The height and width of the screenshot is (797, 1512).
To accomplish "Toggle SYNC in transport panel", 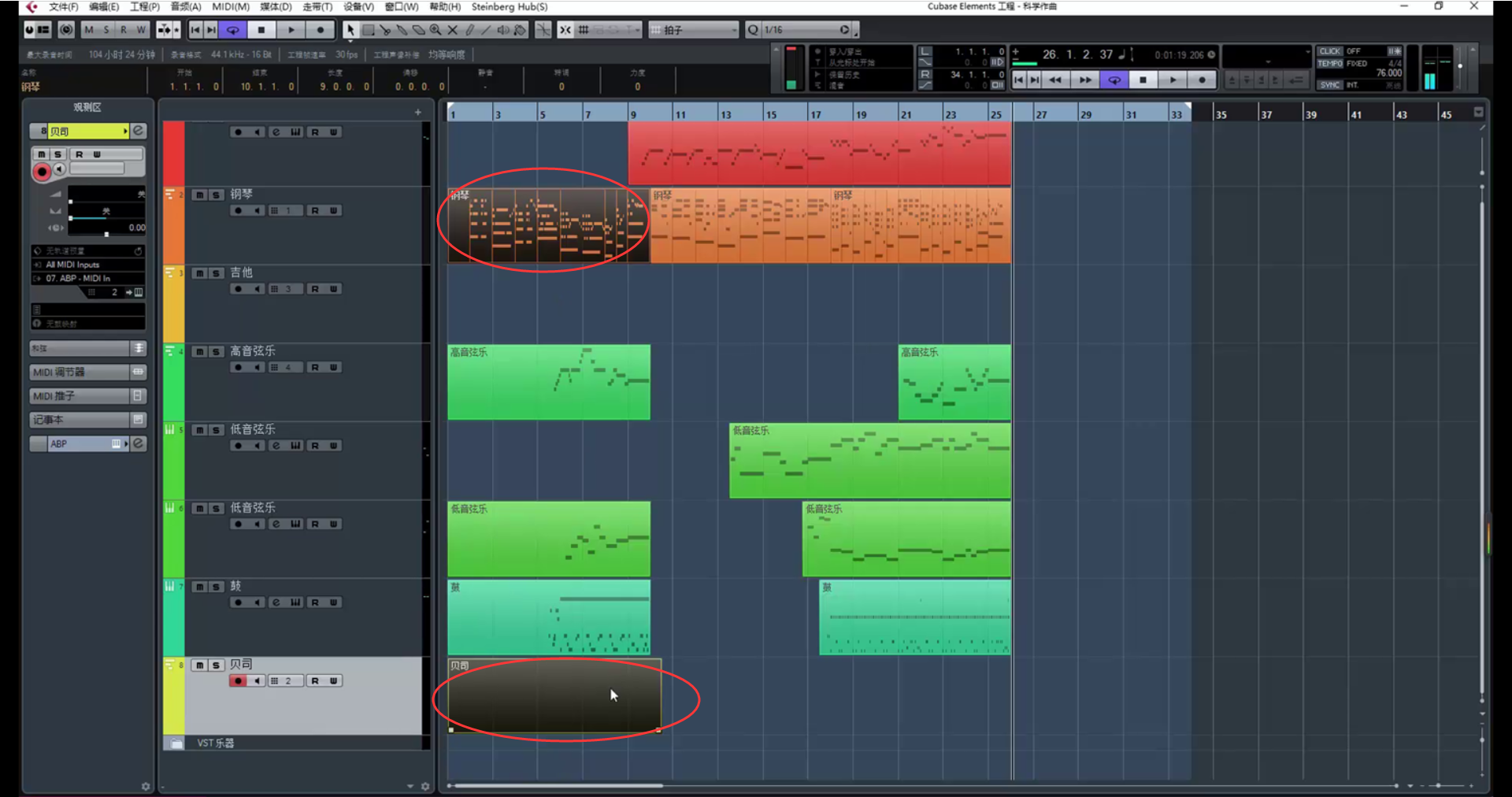I will tap(1330, 85).
